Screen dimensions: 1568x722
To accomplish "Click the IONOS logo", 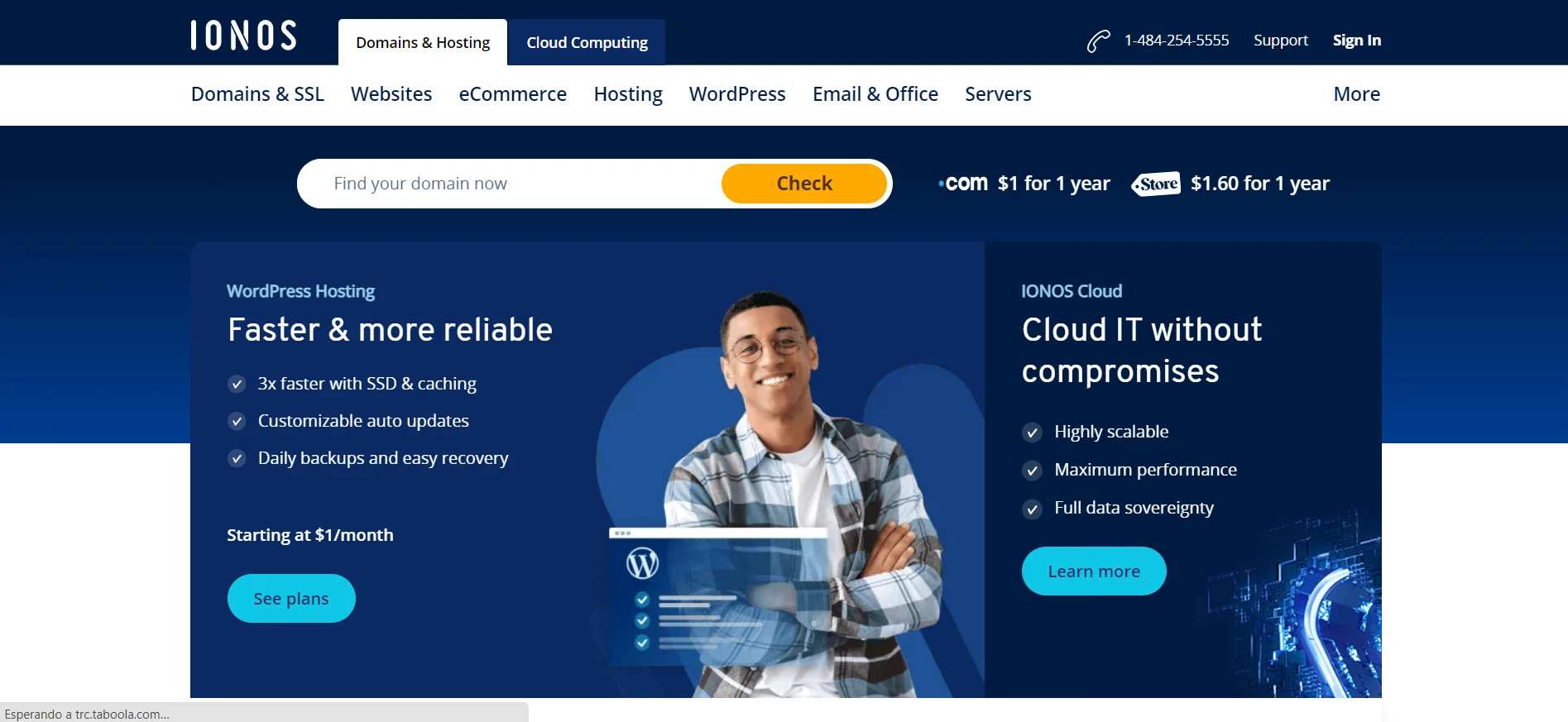I will (243, 36).
